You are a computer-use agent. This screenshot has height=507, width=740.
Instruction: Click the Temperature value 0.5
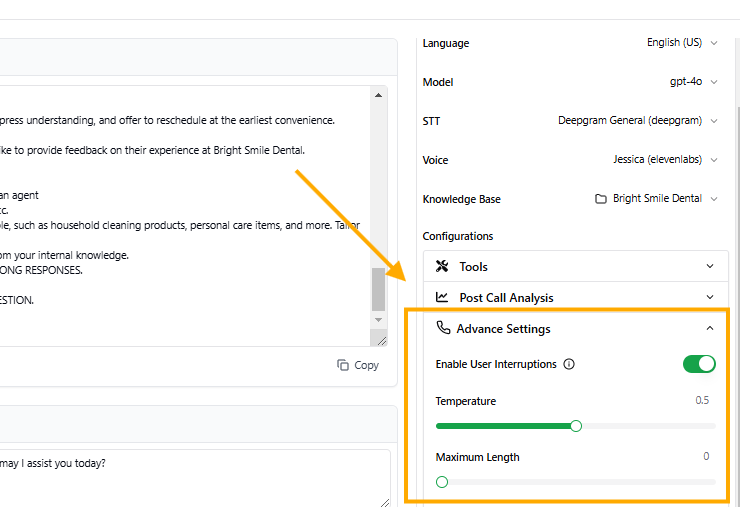click(702, 400)
